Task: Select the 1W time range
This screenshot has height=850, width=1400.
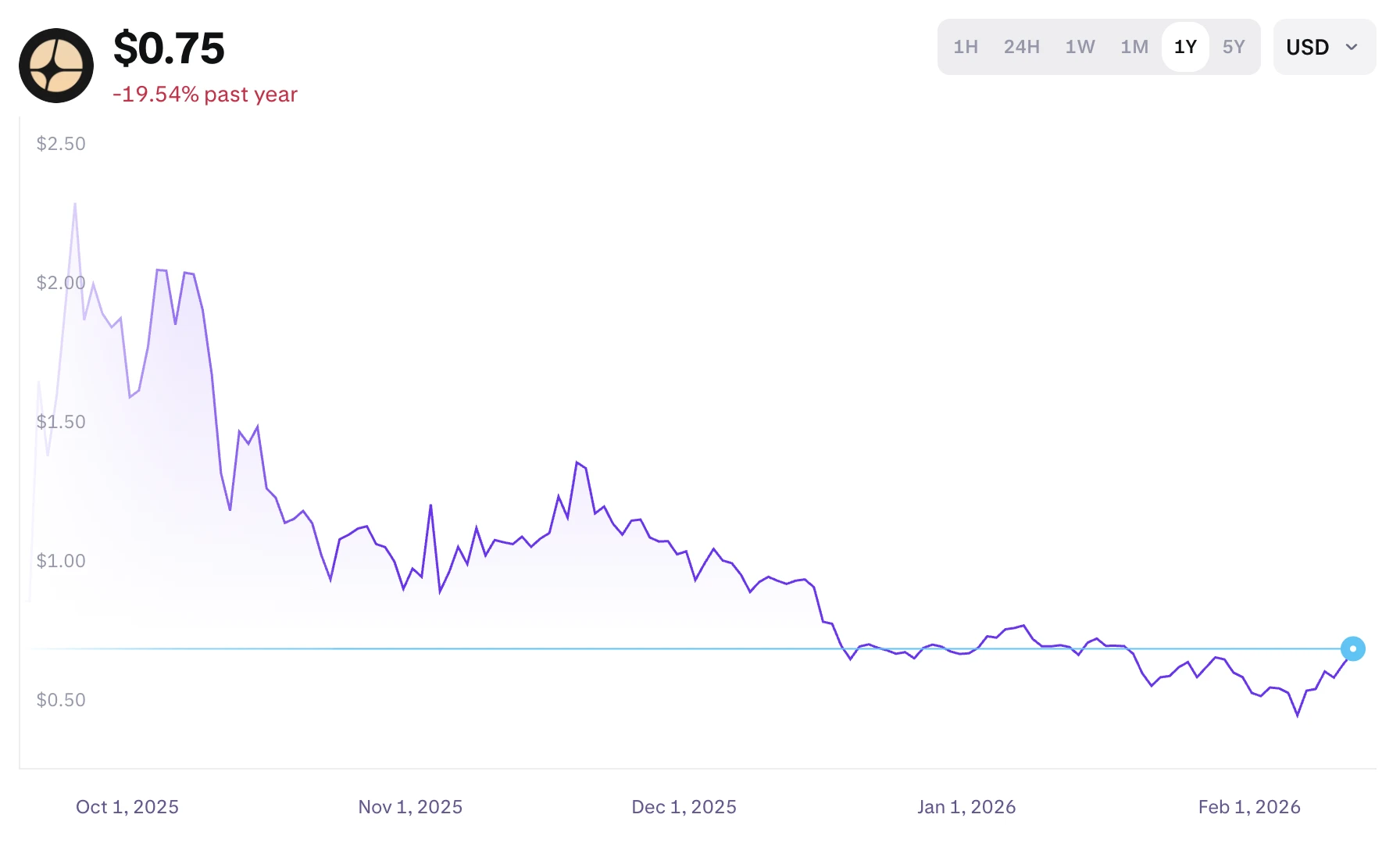Action: [x=1080, y=47]
